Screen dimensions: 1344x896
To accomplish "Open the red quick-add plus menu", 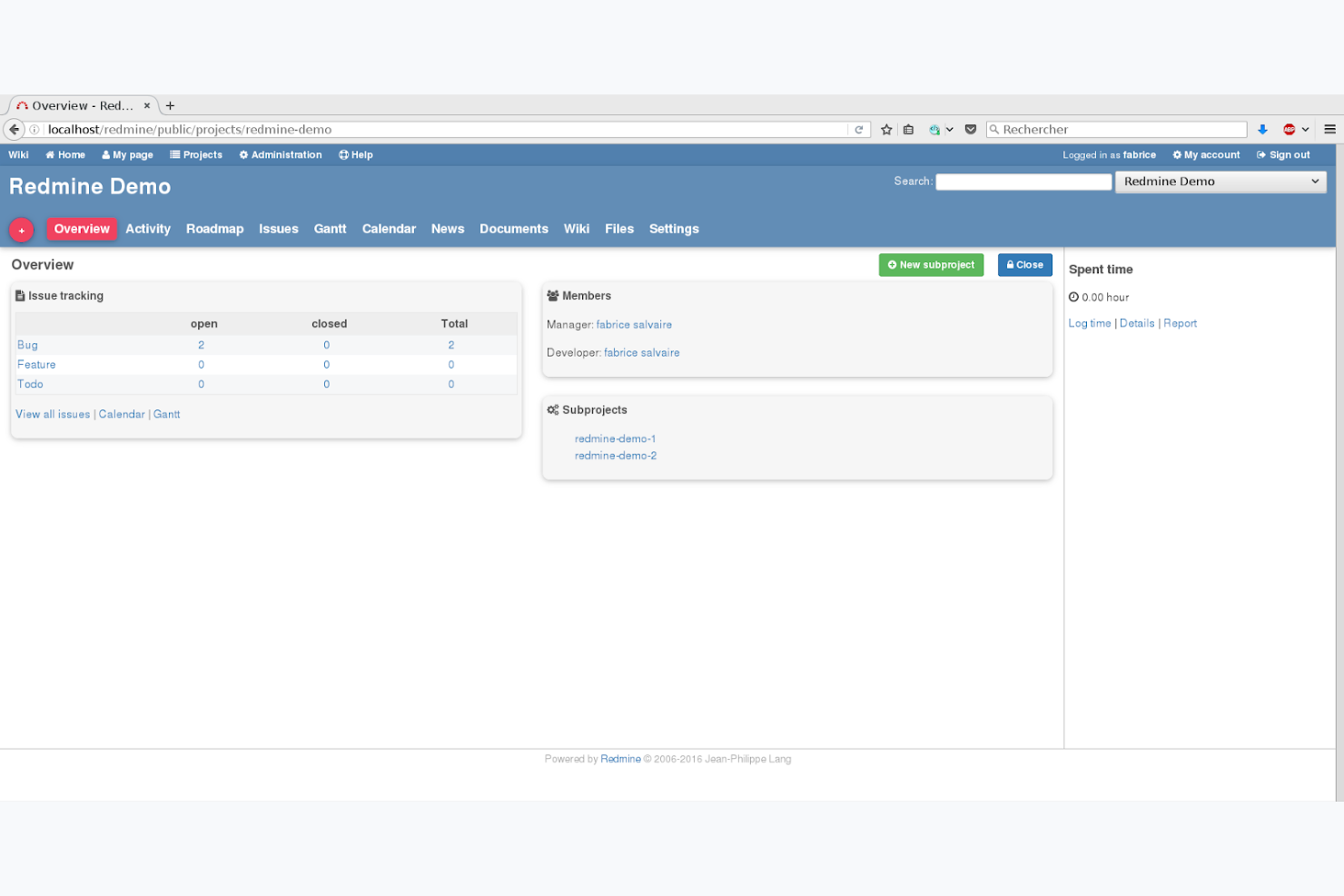I will click(21, 230).
